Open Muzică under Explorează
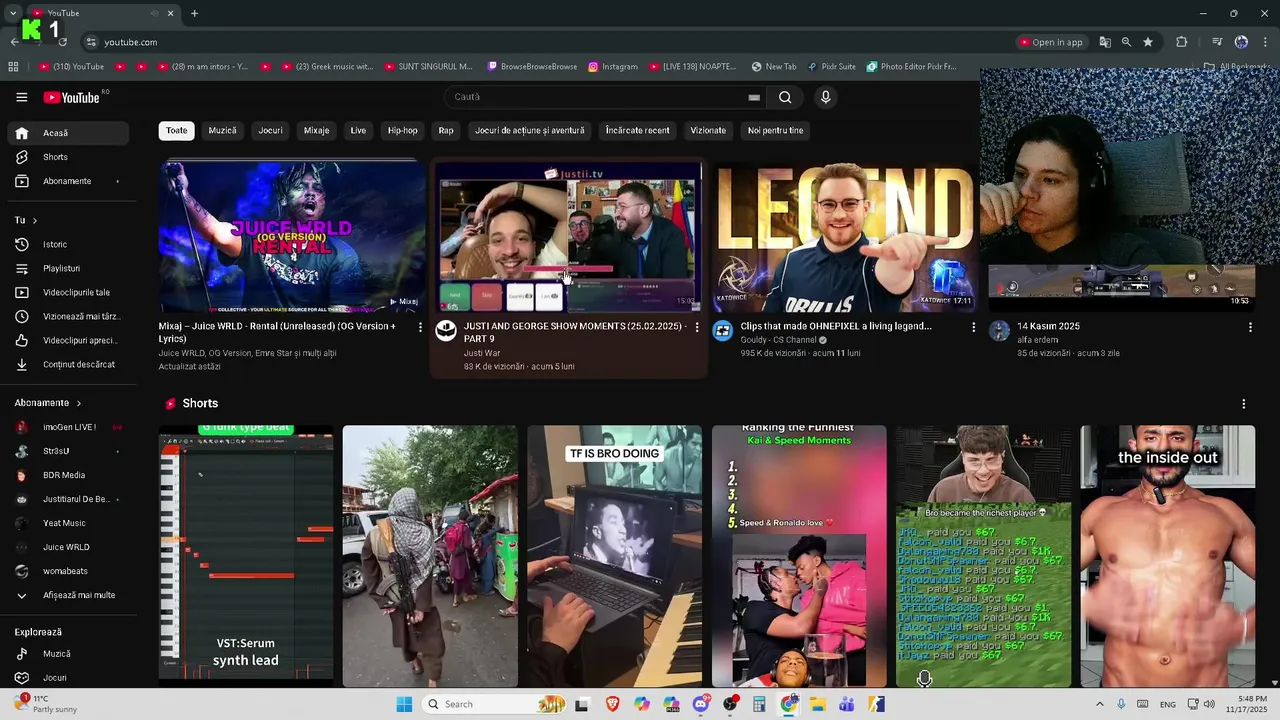This screenshot has width=1280, height=720. 68,653
